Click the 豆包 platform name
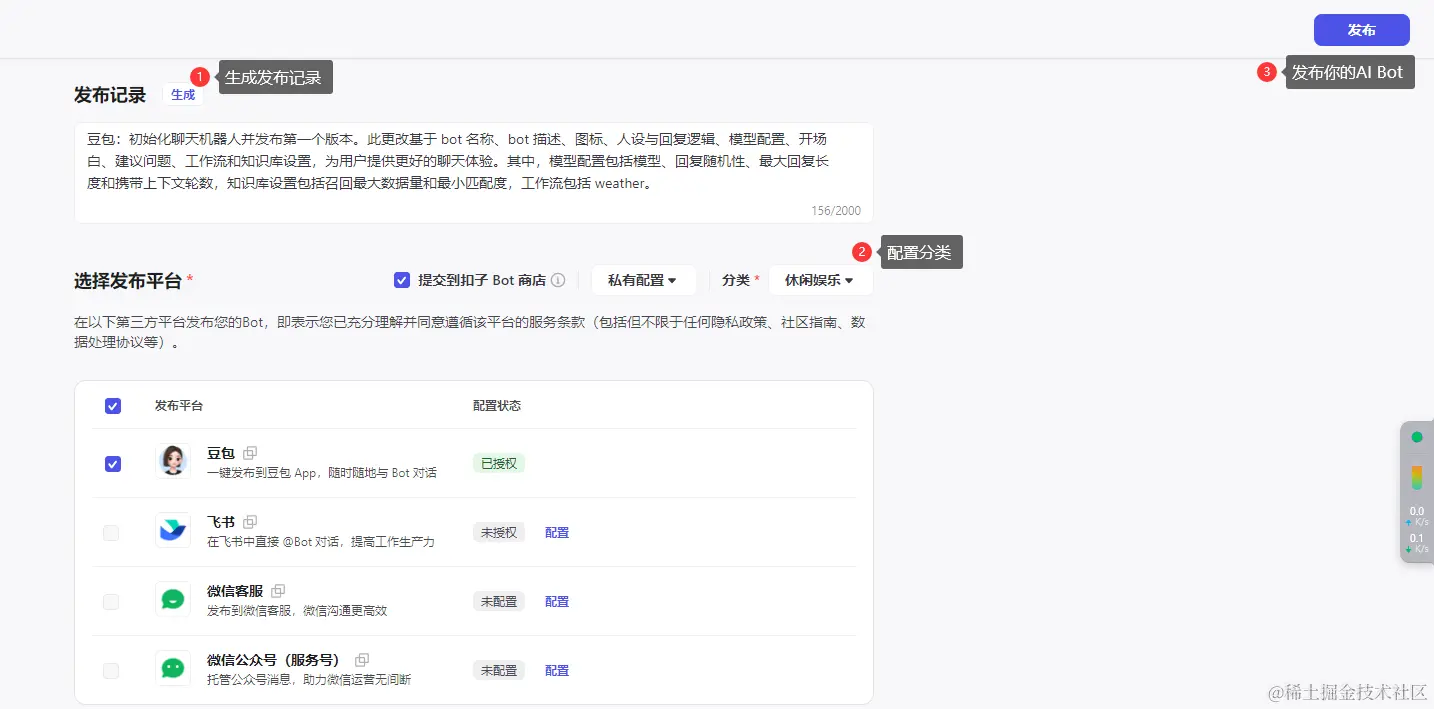Image resolution: width=1434 pixels, height=709 pixels. (221, 453)
